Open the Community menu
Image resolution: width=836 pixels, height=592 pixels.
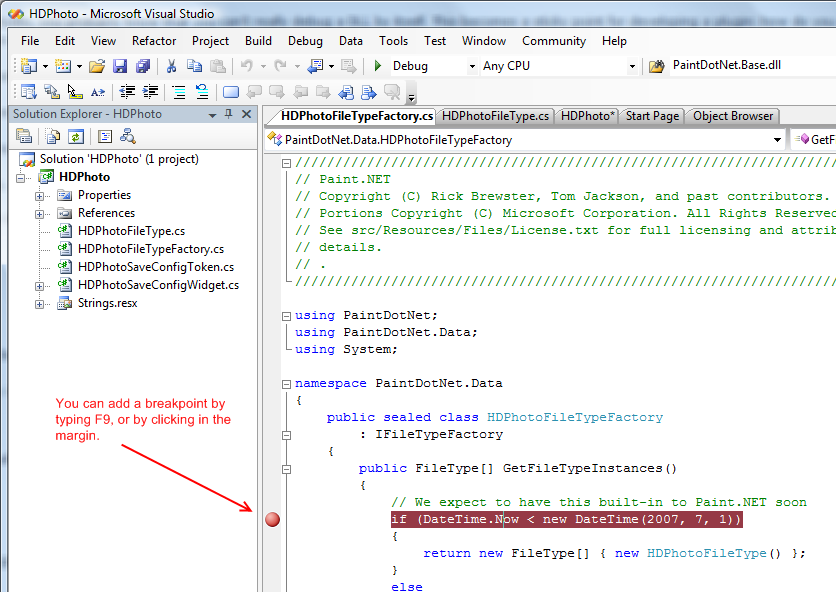[x=554, y=41]
